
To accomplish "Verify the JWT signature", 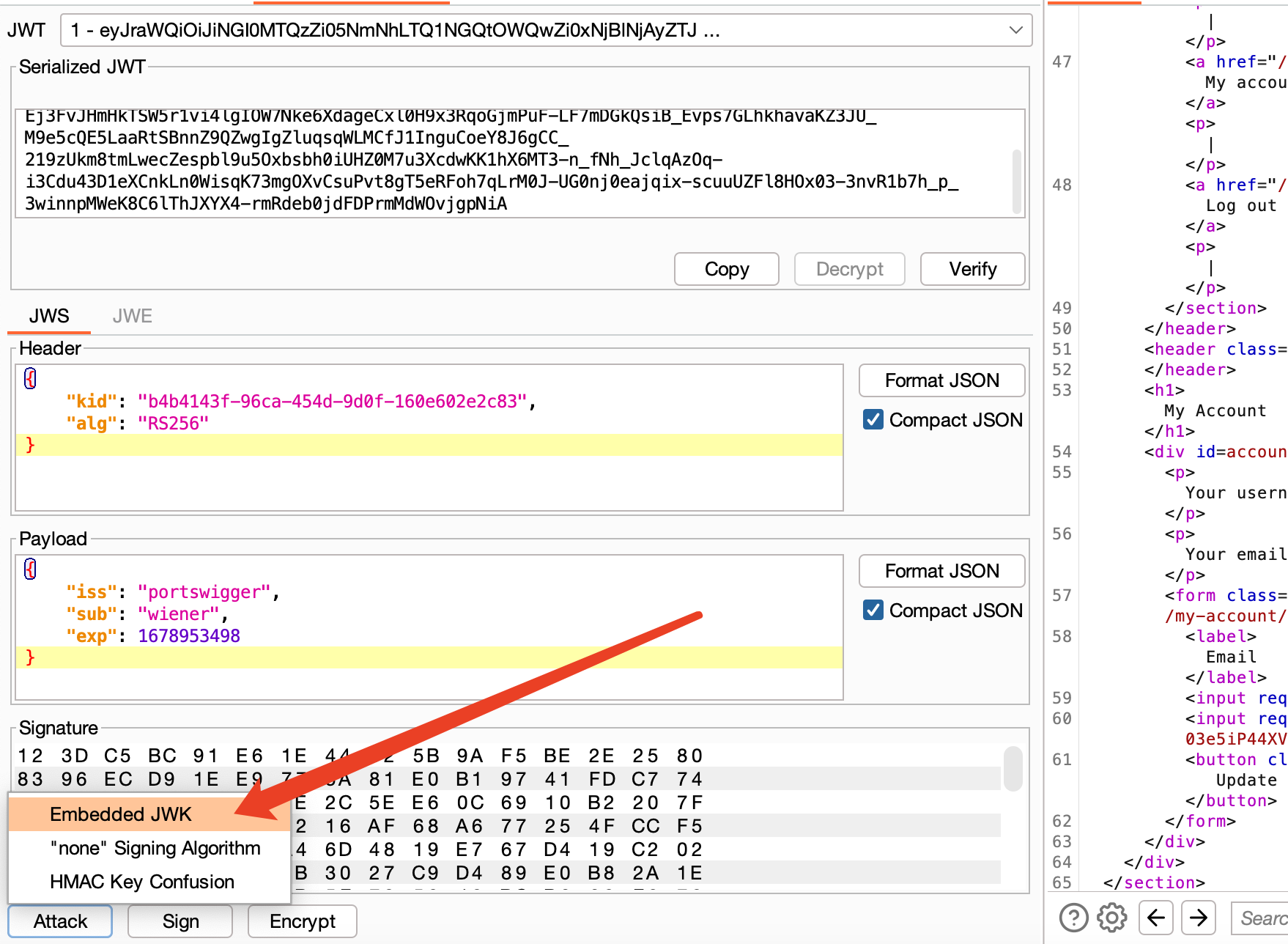I will click(973, 269).
